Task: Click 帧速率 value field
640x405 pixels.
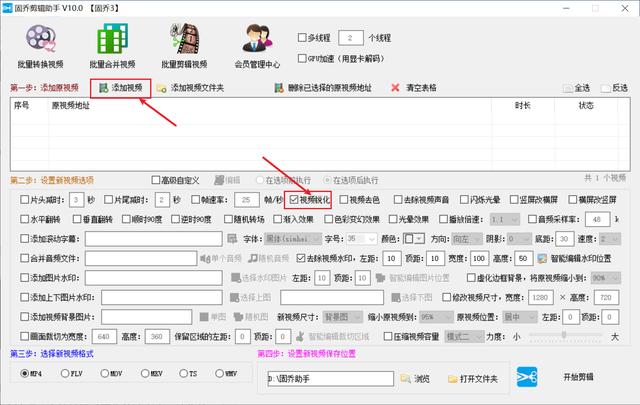Action: [247, 200]
